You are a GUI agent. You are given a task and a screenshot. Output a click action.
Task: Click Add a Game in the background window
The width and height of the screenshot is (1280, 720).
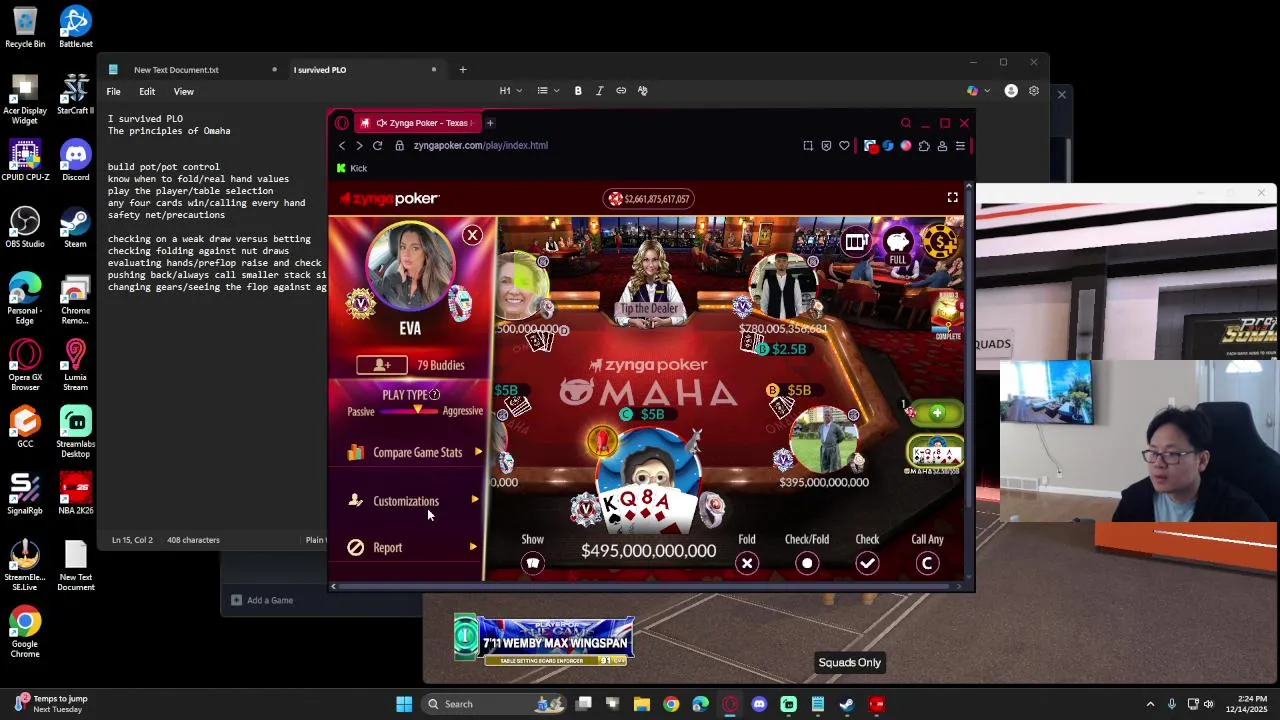tap(262, 600)
